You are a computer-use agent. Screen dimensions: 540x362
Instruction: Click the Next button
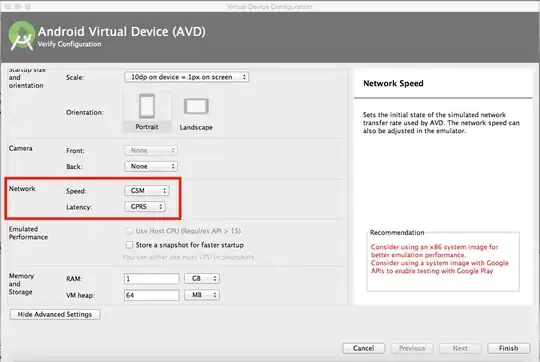pyautogui.click(x=460, y=348)
